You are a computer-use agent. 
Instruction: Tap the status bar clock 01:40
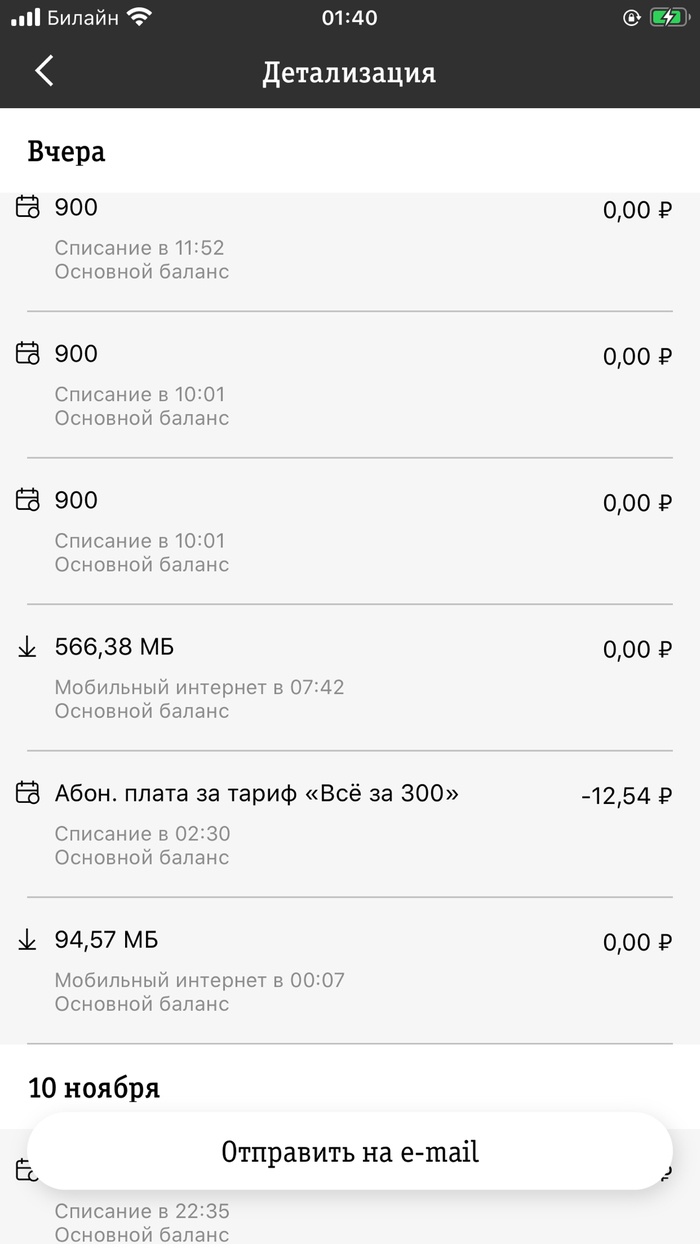point(350,17)
